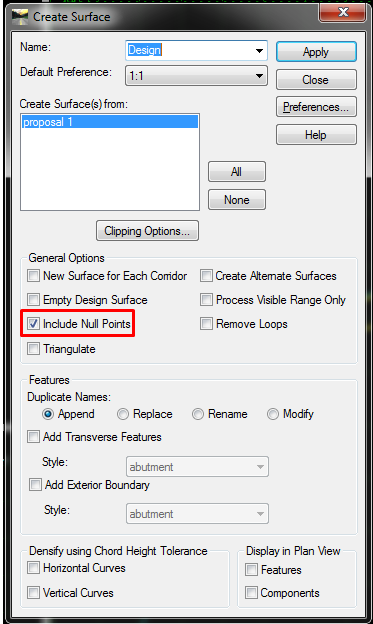The height and width of the screenshot is (624, 373).
Task: Expand the Default Preference dropdown
Action: tap(259, 76)
